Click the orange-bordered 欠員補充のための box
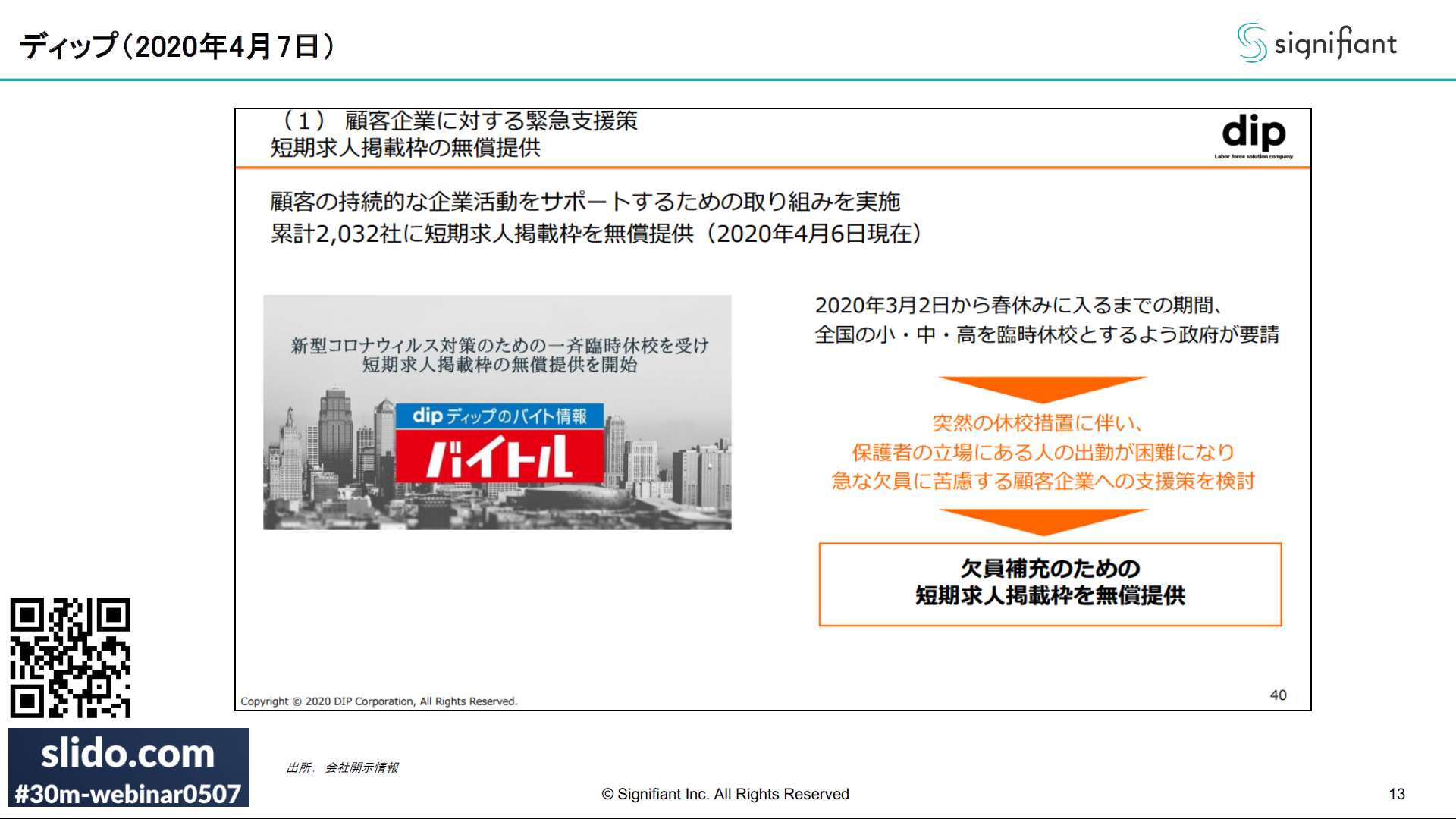 coord(1050,584)
